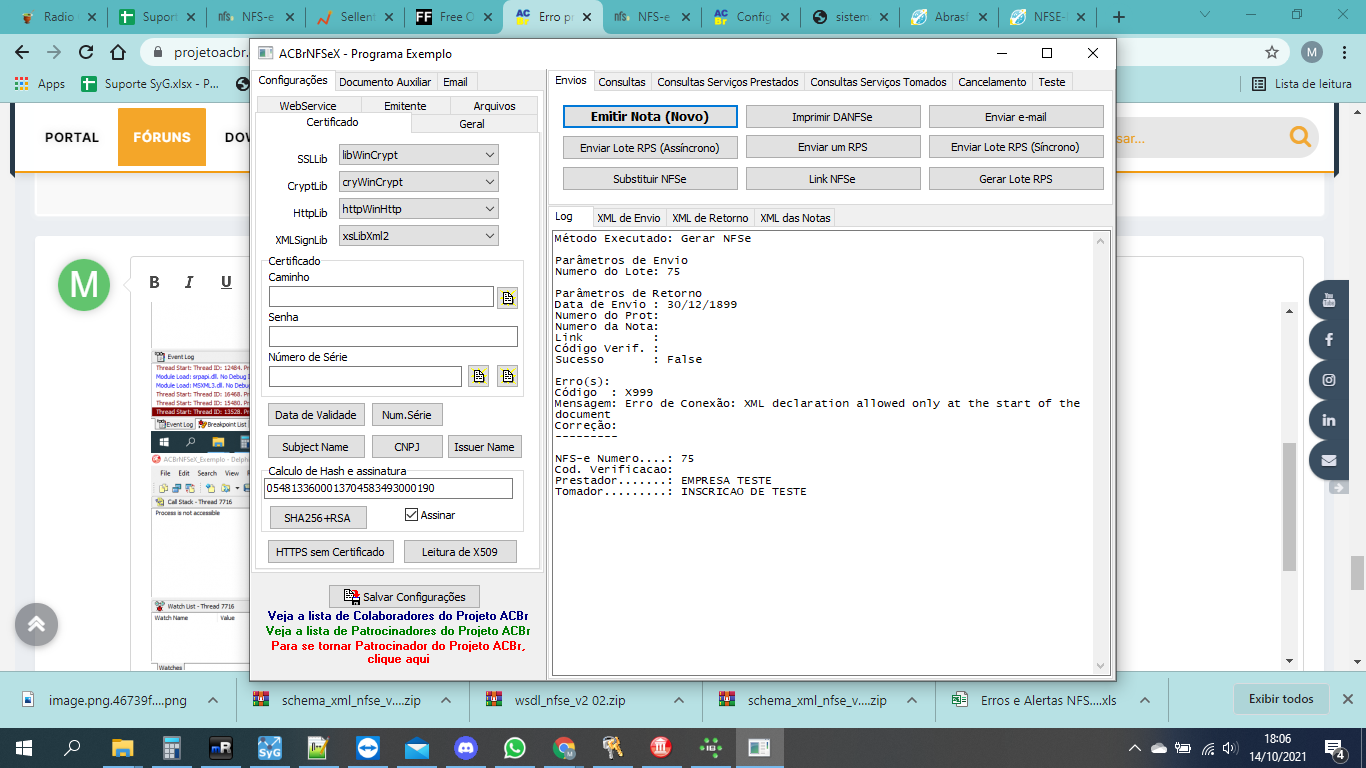Click the orange search magnifier on forum page
1366x768 pixels.
[x=1300, y=137]
